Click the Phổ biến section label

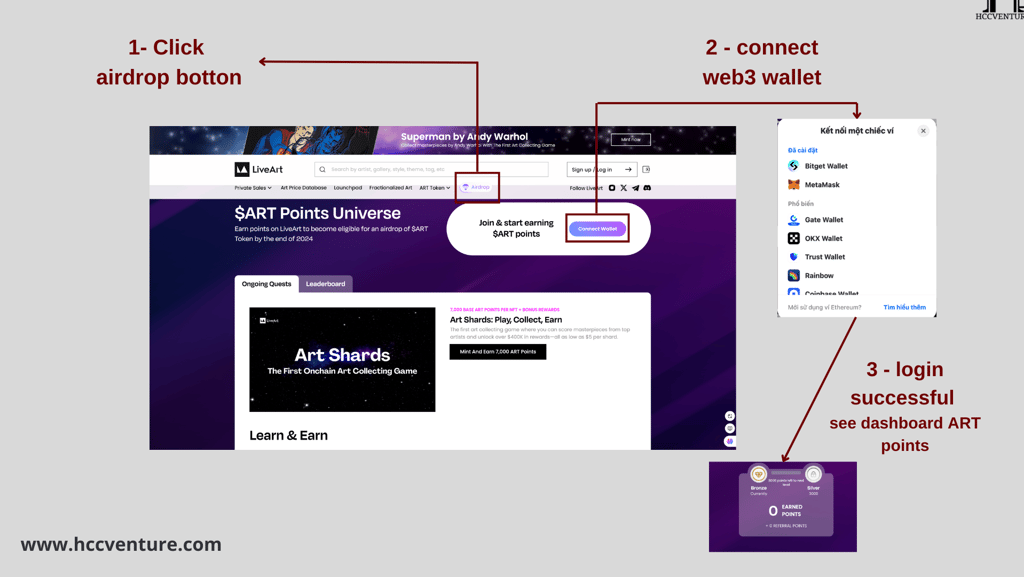(x=801, y=204)
